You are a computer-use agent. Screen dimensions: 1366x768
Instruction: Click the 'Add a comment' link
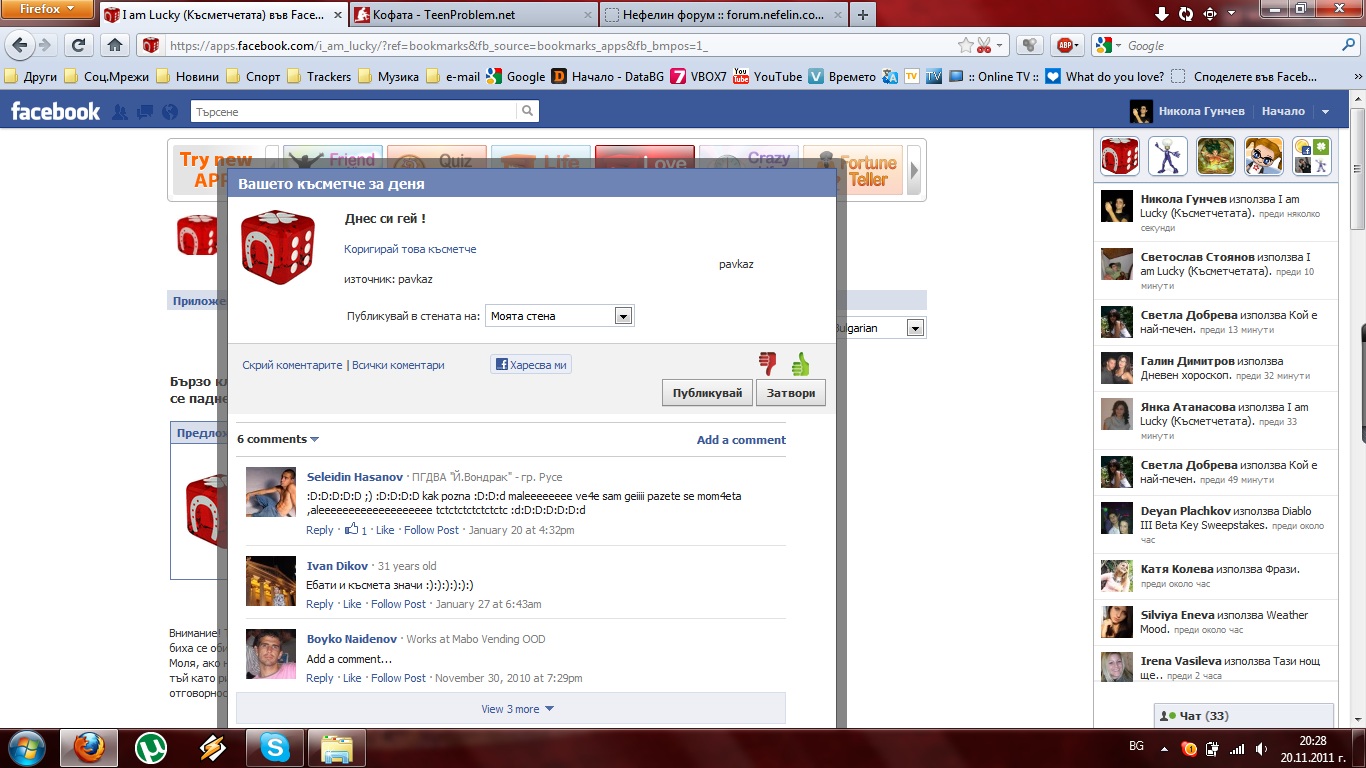741,439
